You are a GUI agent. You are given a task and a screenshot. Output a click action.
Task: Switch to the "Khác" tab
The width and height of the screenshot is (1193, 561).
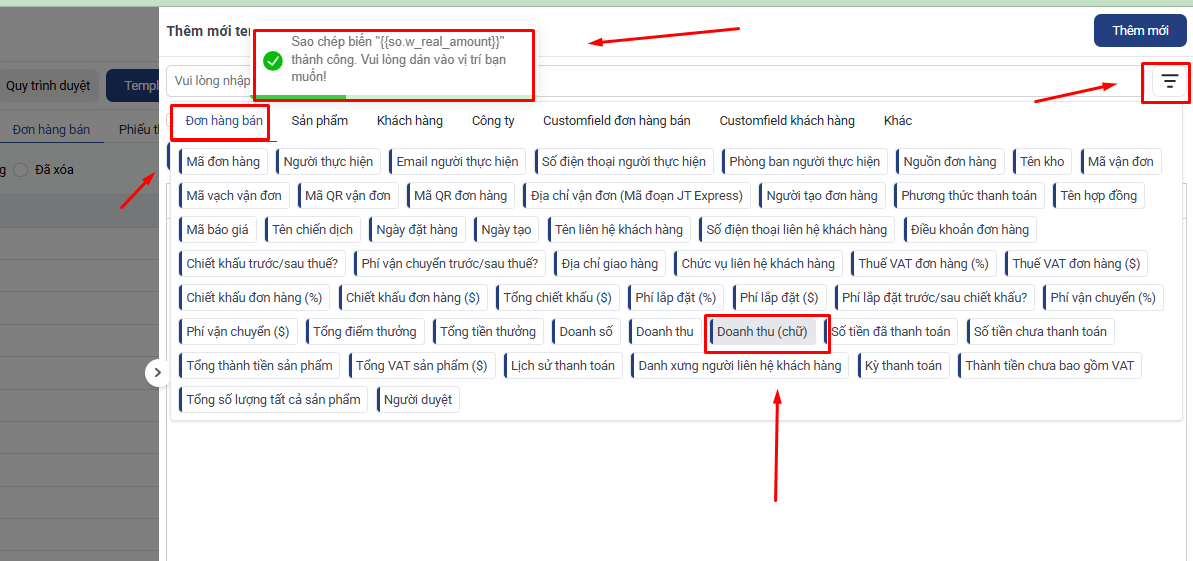pos(897,121)
